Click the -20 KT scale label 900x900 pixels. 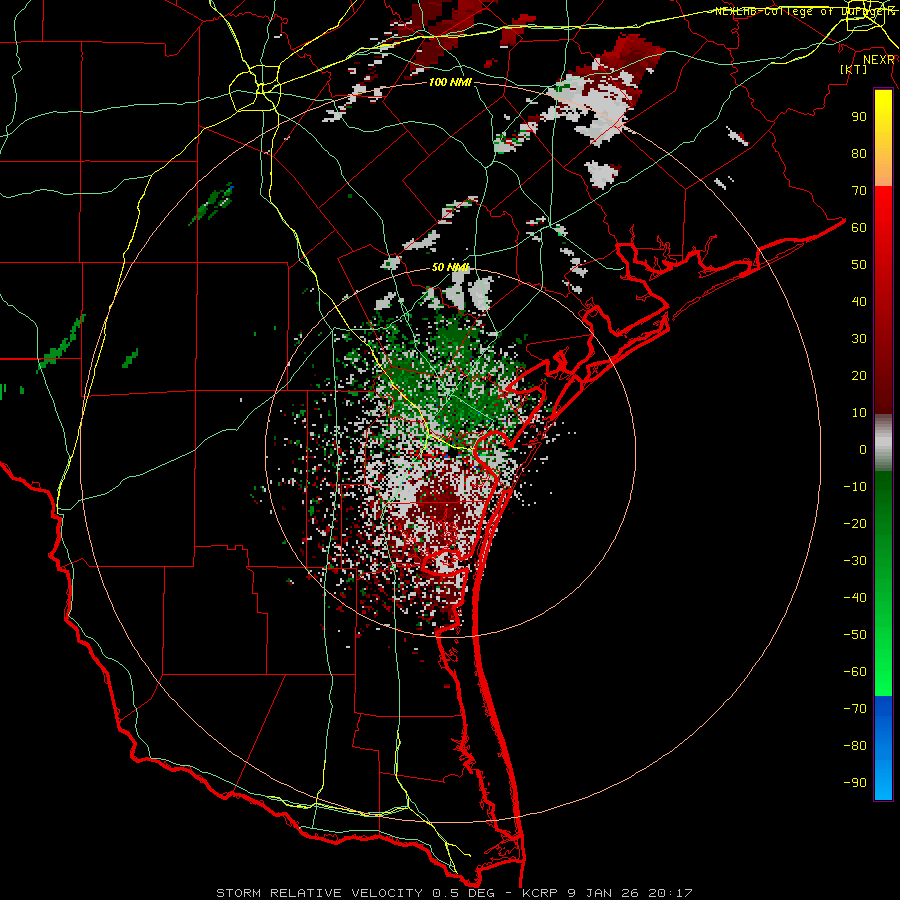pos(855,523)
